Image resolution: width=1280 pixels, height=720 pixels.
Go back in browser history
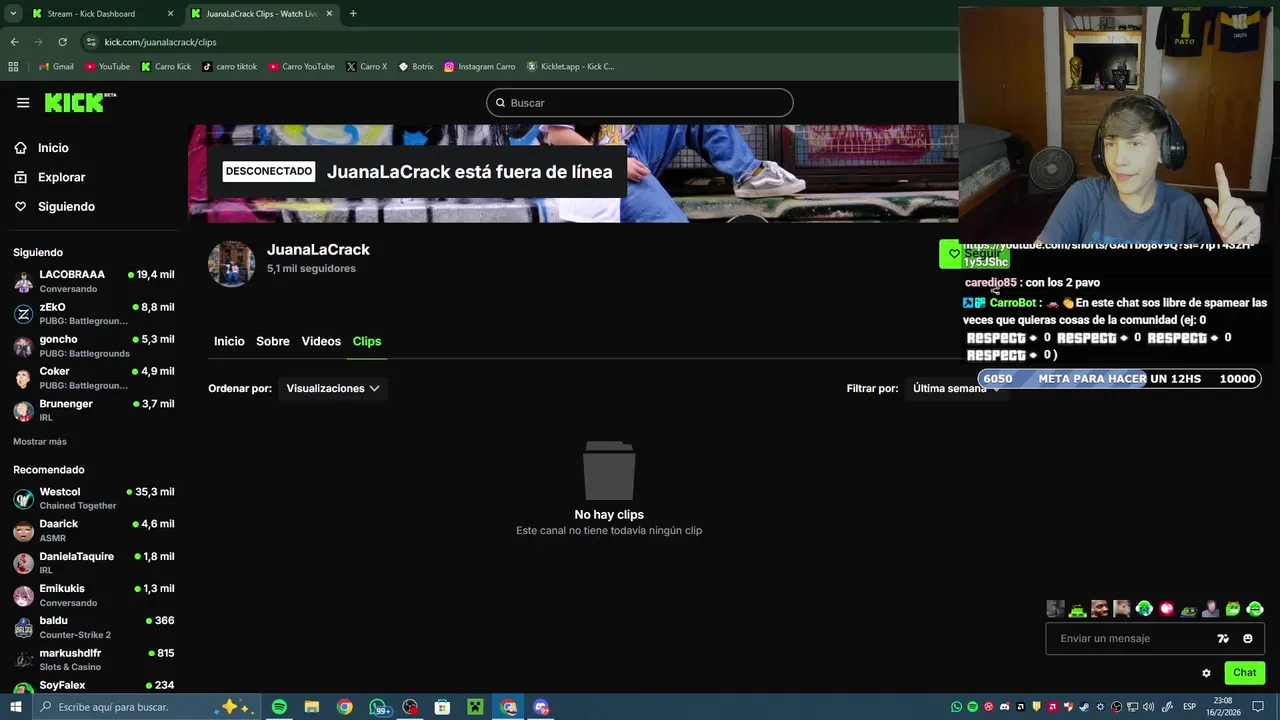(x=14, y=42)
